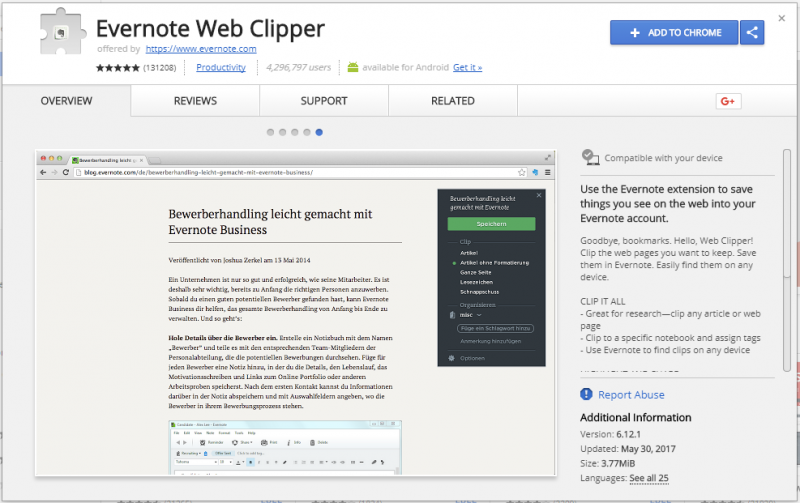
Task: Click the 'Version: 6.12.1' text
Action: (610, 435)
